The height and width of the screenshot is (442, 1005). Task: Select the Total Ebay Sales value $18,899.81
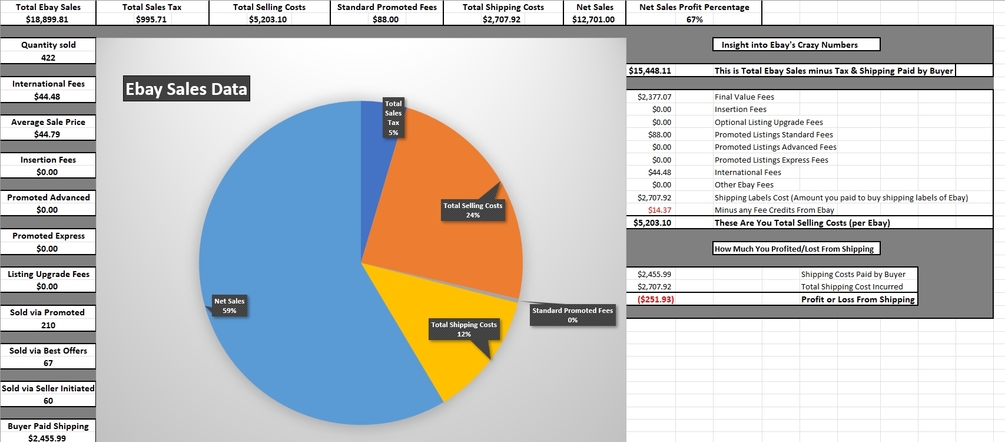point(47,19)
